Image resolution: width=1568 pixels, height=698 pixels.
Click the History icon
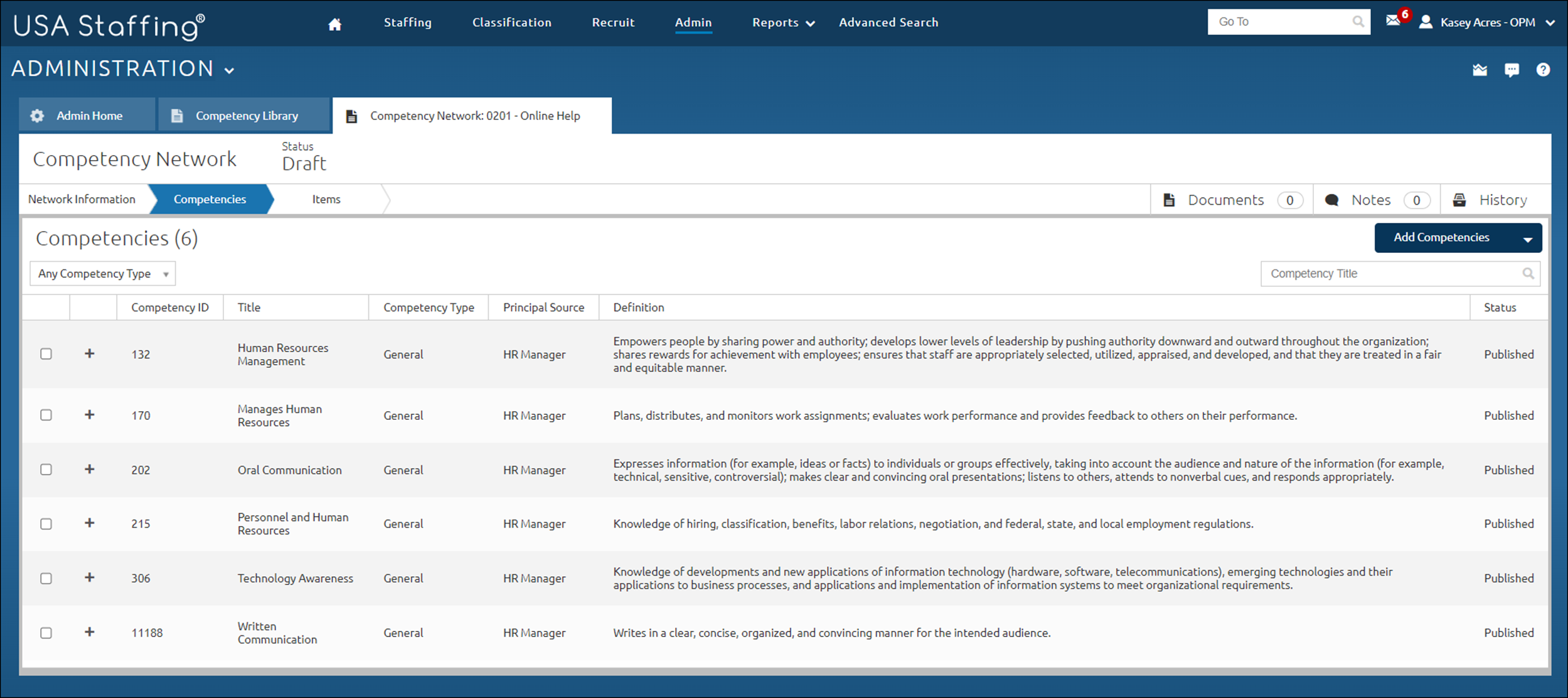[1460, 199]
